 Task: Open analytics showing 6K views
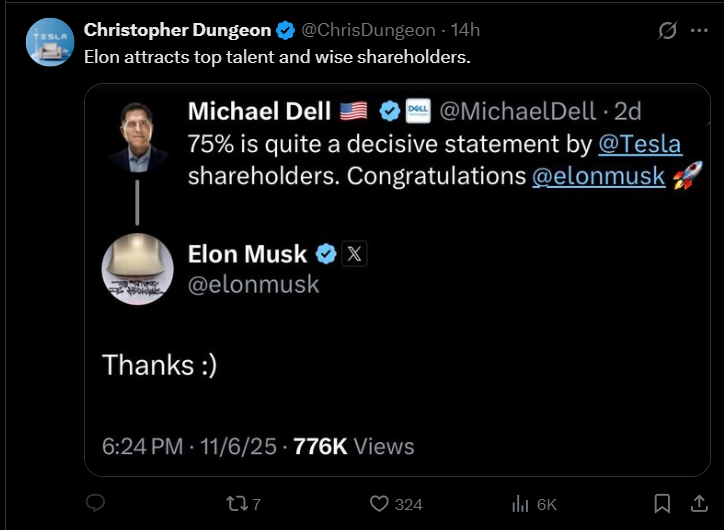pos(521,503)
